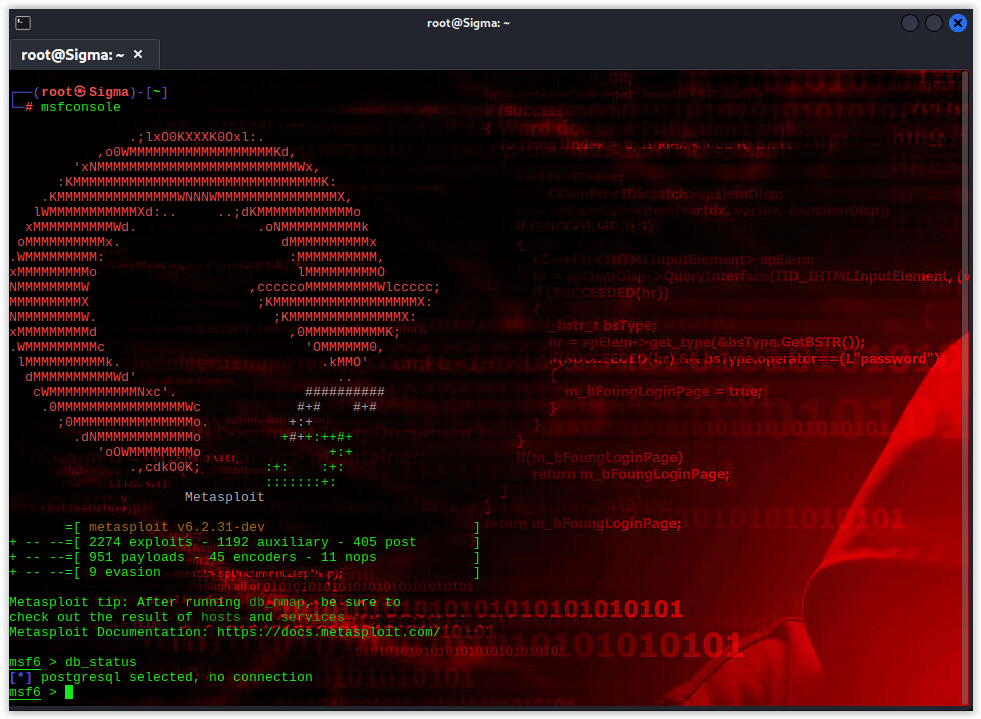981x719 pixels.
Task: Click the root@Sigma: ~ window title
Action: [468, 22]
